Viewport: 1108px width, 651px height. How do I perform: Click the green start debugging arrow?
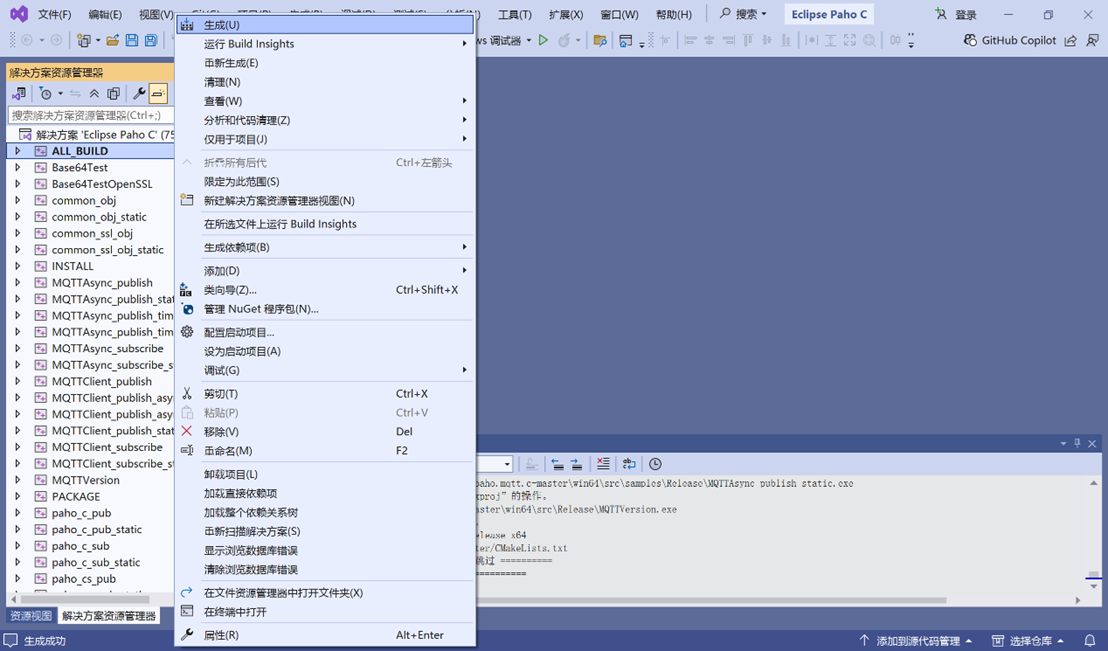tap(543, 40)
